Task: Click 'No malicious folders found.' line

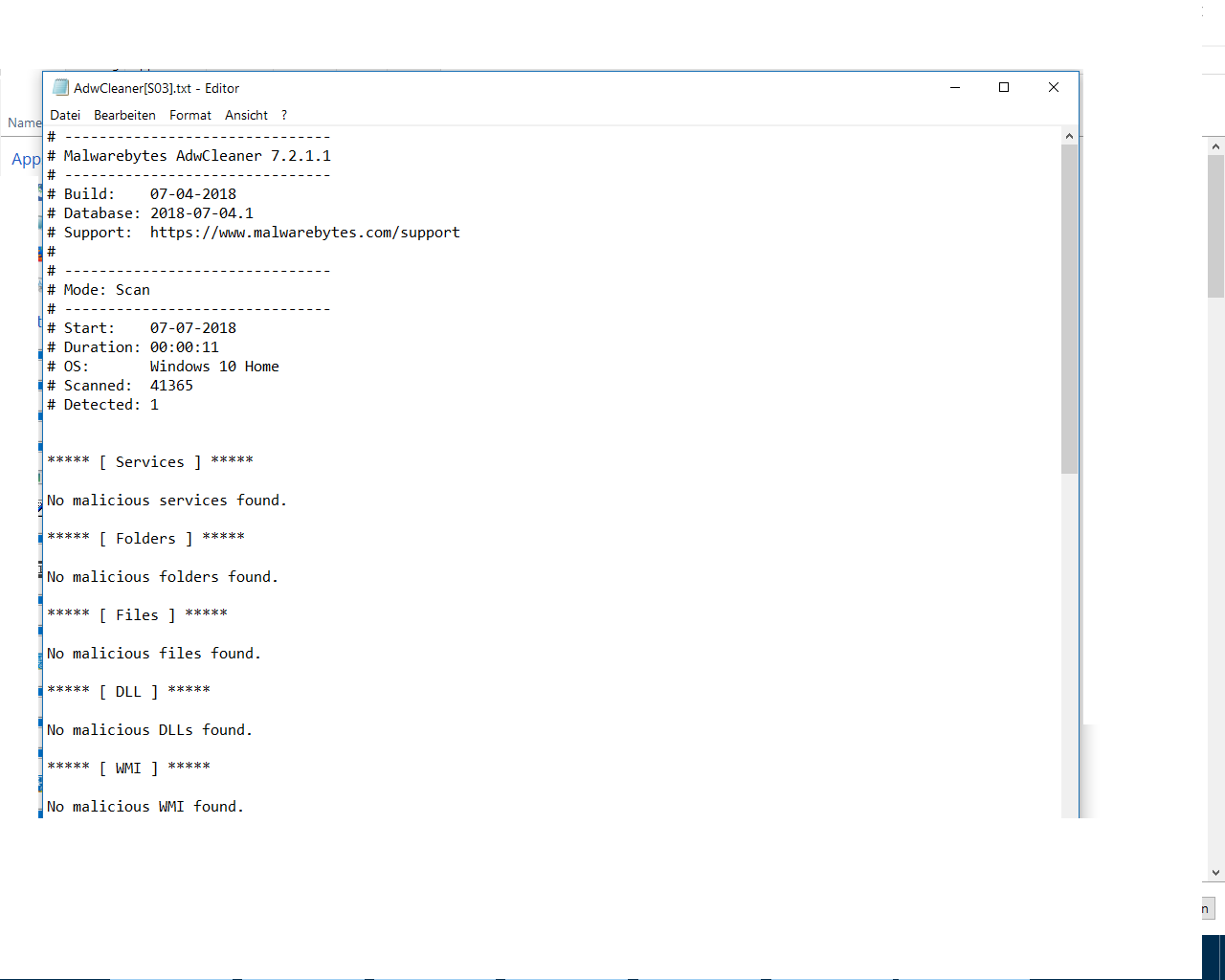Action: click(163, 576)
